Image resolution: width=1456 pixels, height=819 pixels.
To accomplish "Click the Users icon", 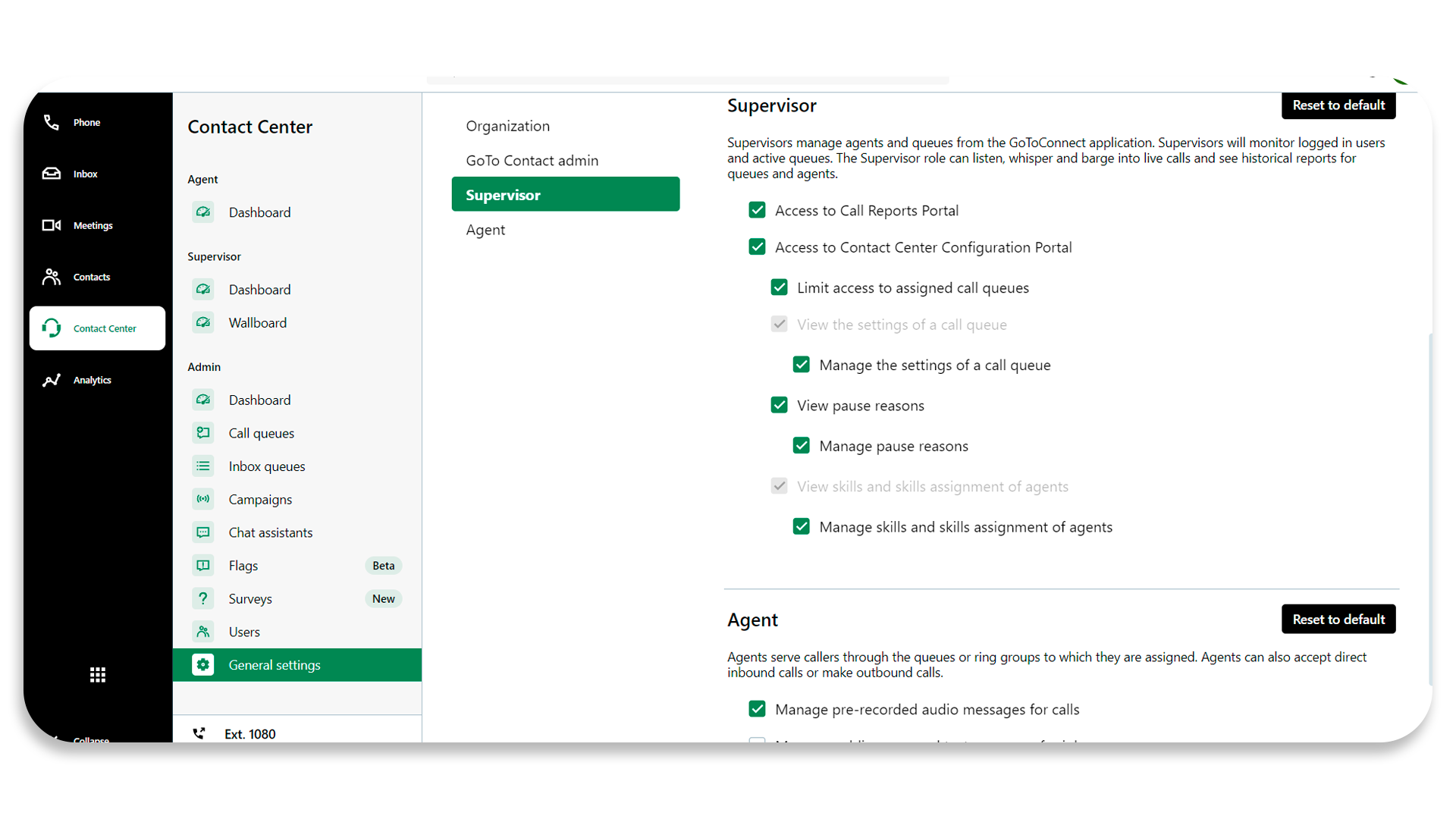I will pyautogui.click(x=203, y=632).
